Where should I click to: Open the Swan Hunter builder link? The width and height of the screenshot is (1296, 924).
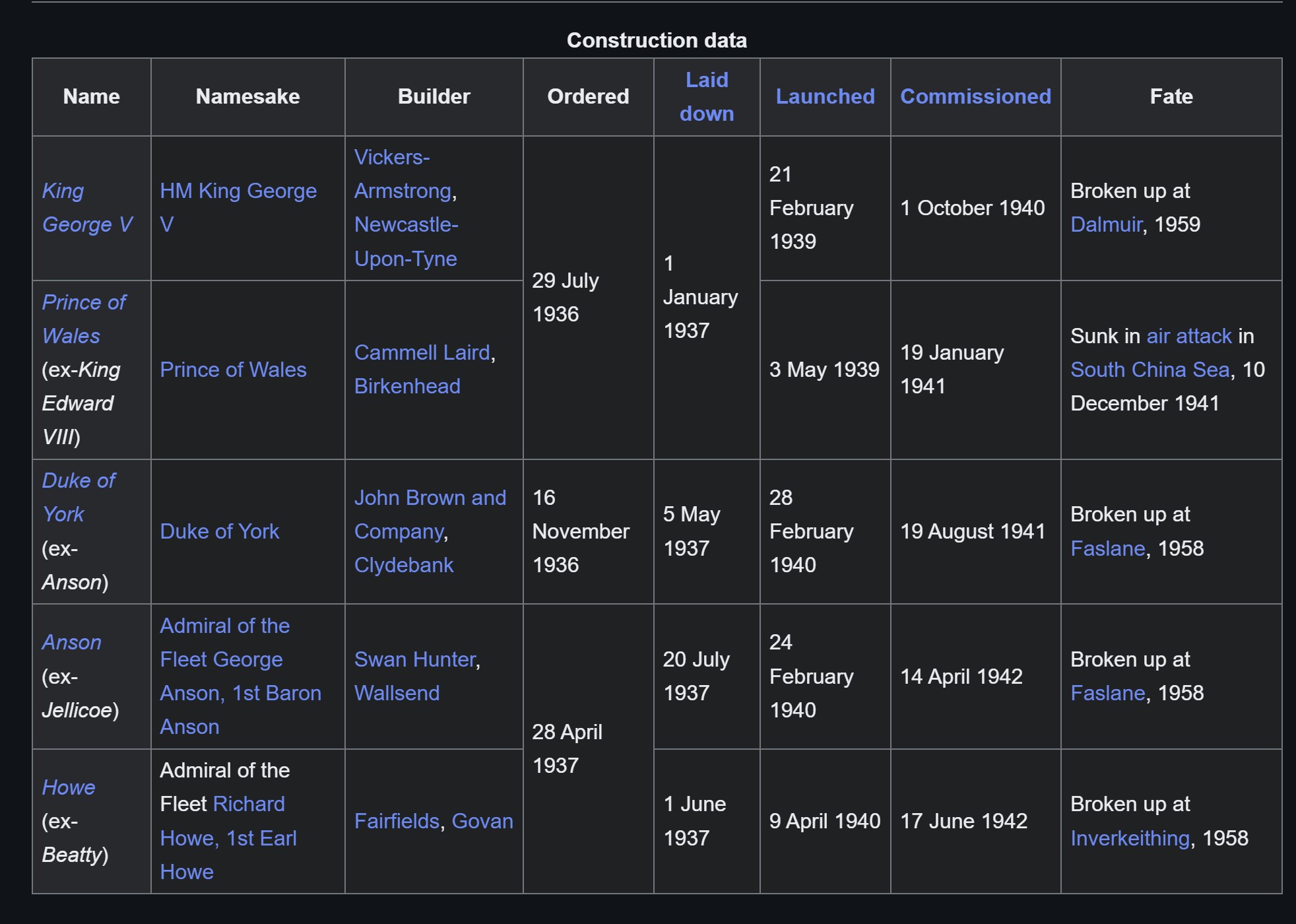click(x=415, y=660)
